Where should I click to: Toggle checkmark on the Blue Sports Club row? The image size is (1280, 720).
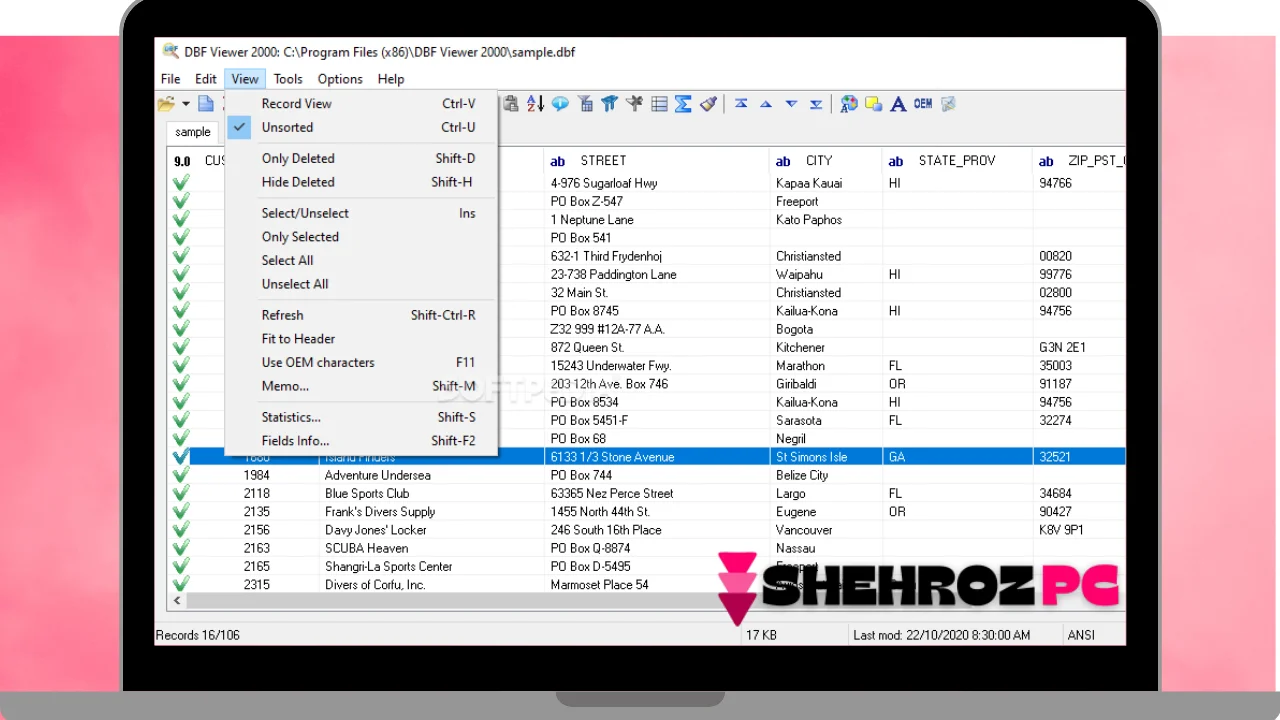[x=181, y=493]
